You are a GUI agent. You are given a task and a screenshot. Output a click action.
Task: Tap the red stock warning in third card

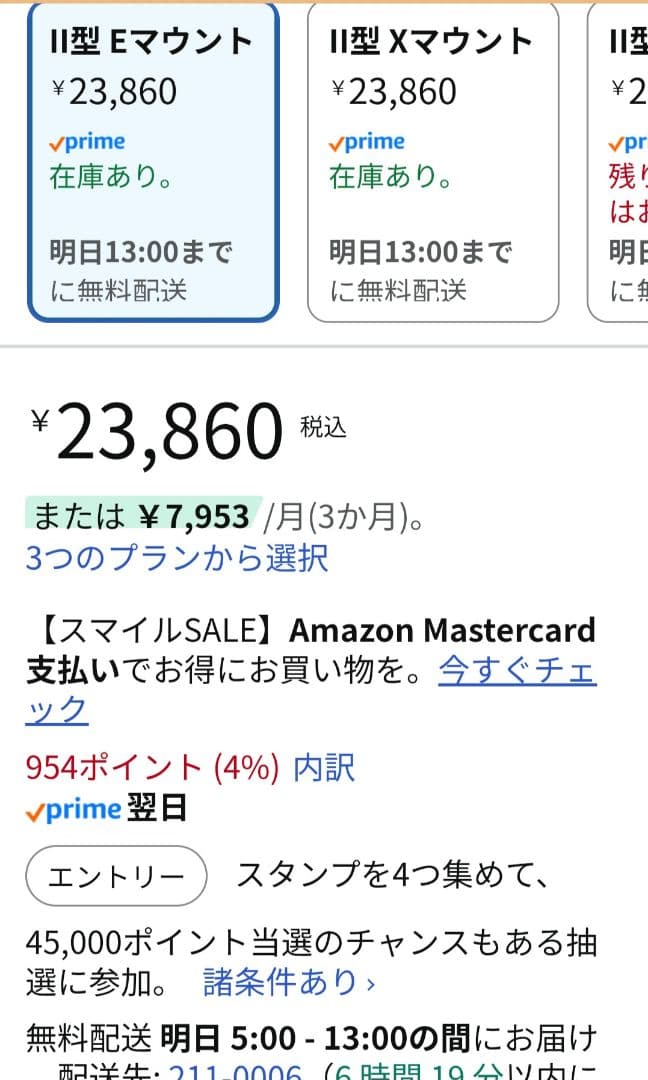point(628,193)
